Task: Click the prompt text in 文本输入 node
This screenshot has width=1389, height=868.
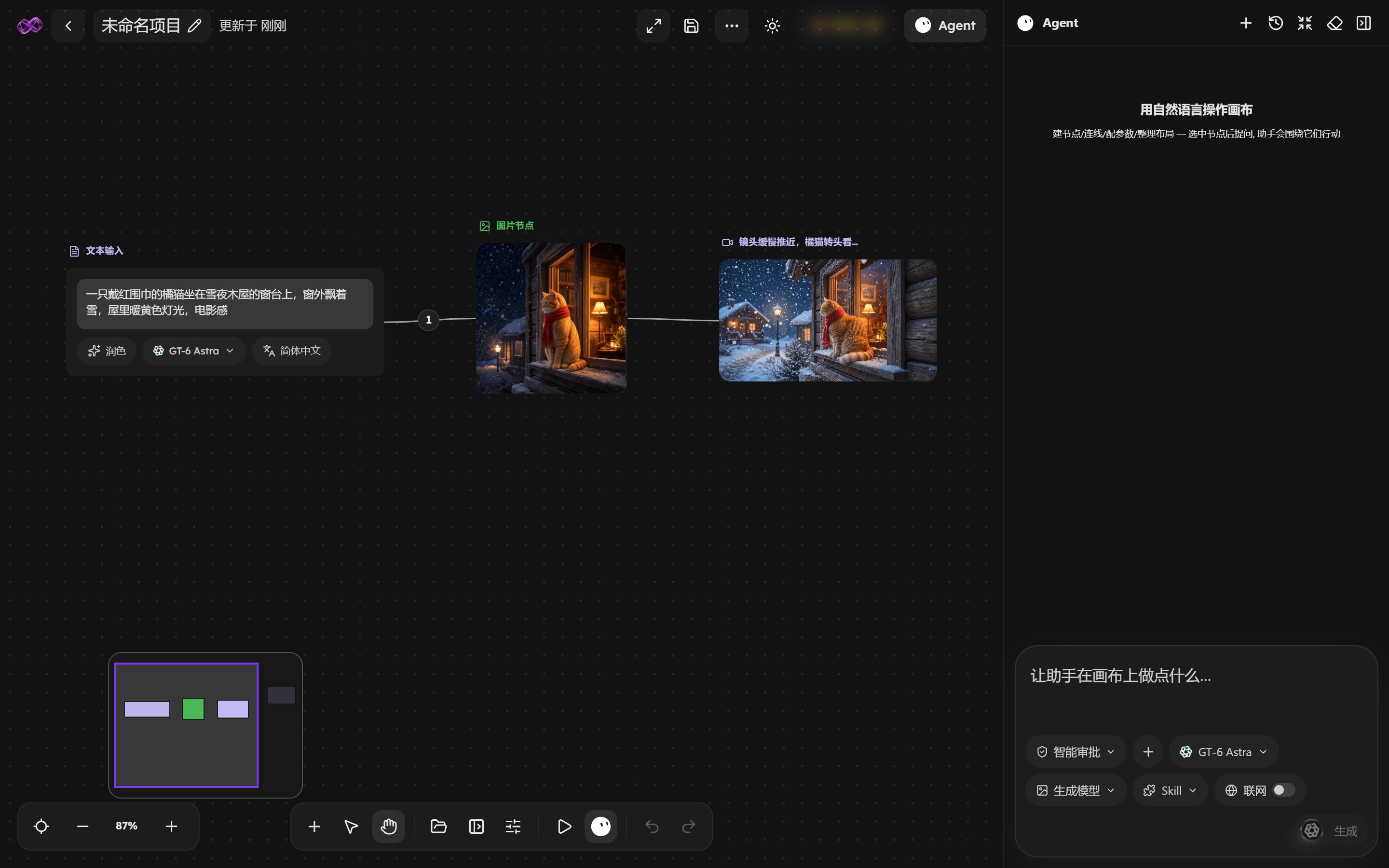Action: [217, 302]
